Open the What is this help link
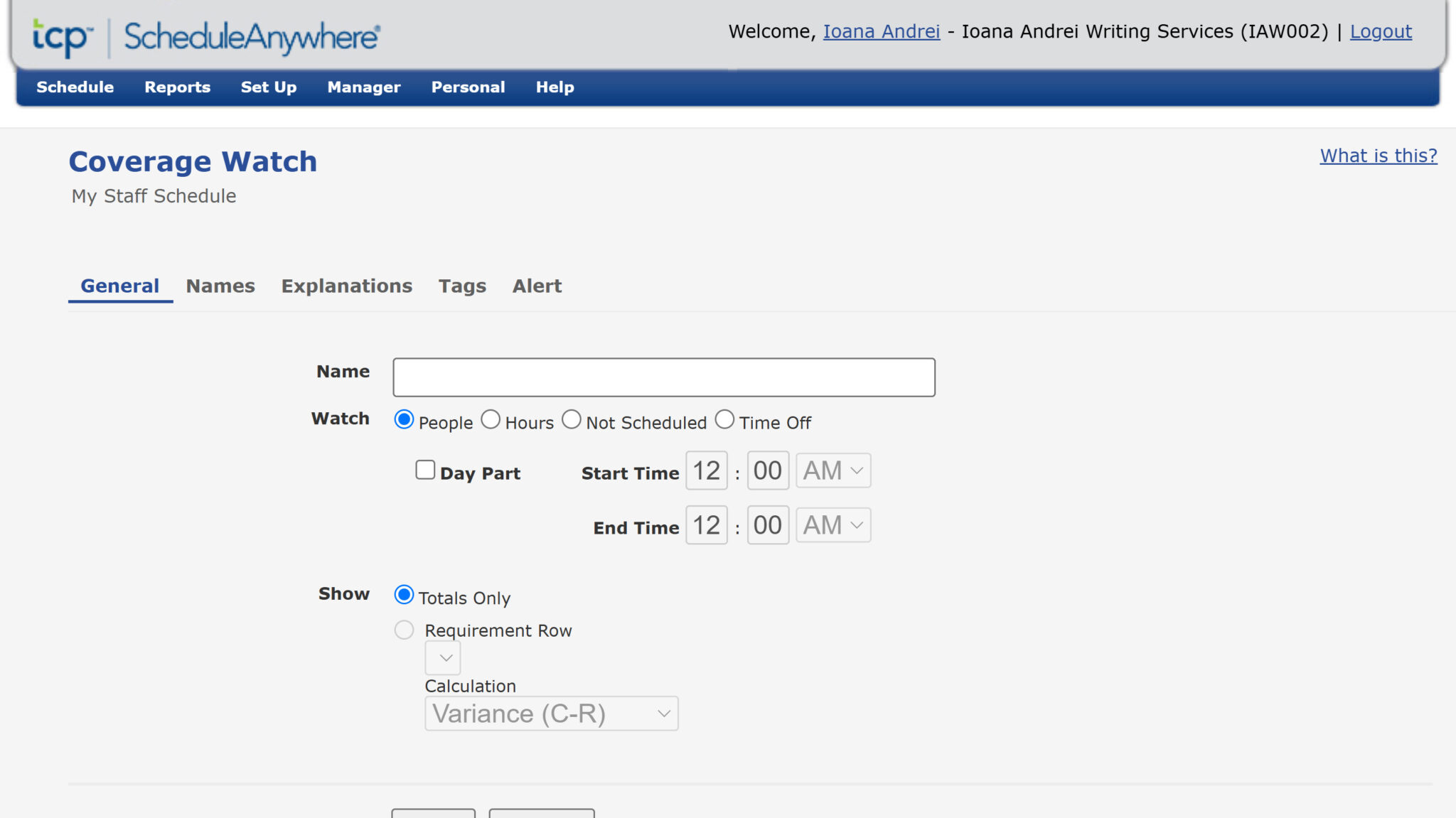 pyautogui.click(x=1378, y=156)
